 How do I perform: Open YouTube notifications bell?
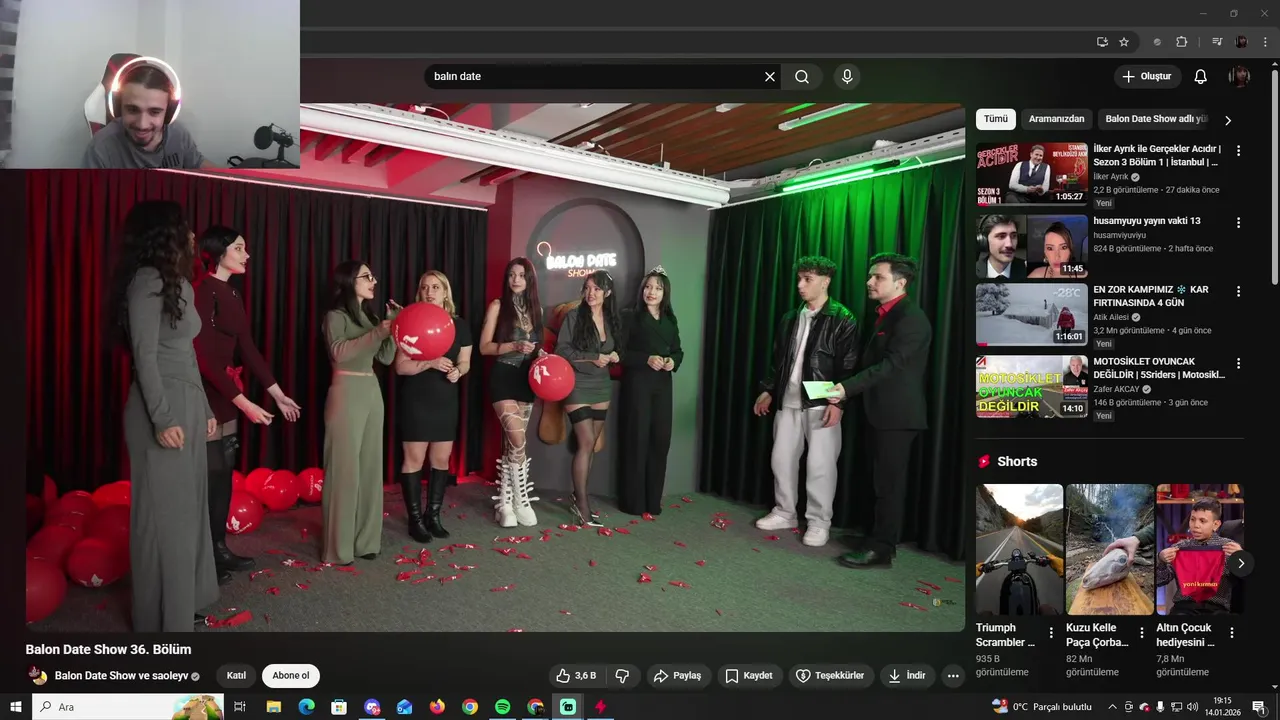tap(1201, 77)
